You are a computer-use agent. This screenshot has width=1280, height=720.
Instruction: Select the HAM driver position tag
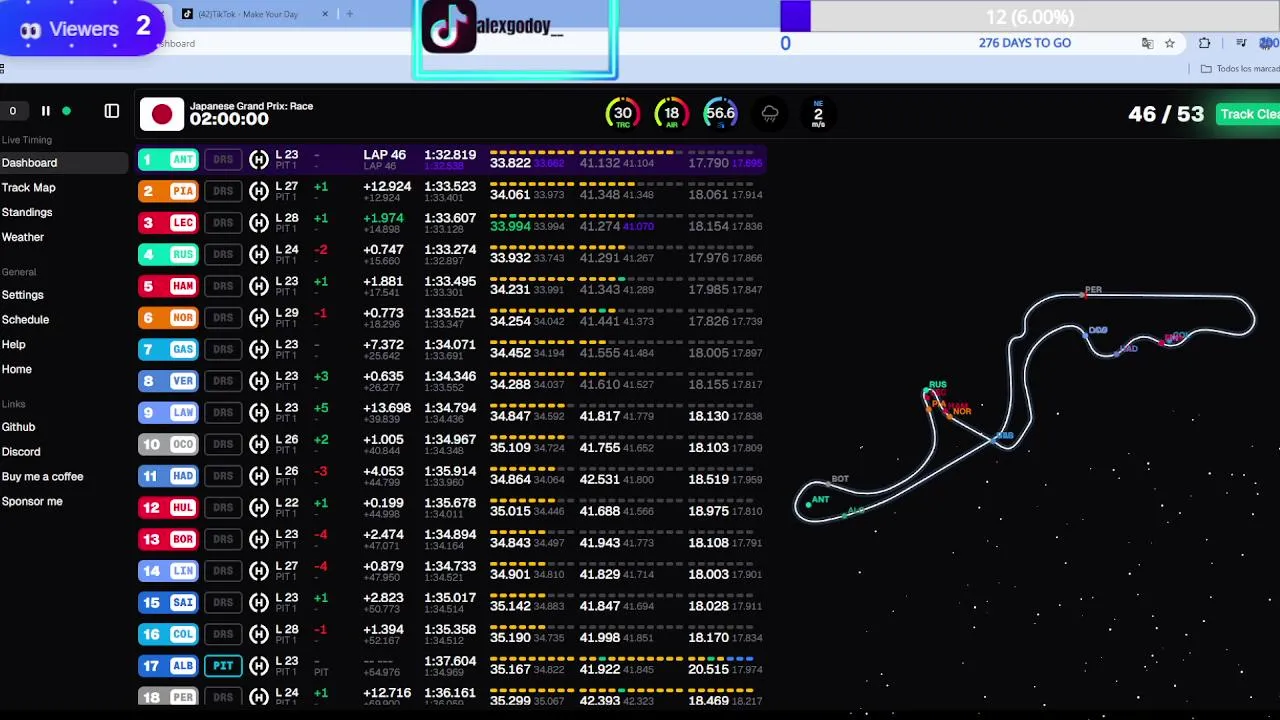[168, 286]
